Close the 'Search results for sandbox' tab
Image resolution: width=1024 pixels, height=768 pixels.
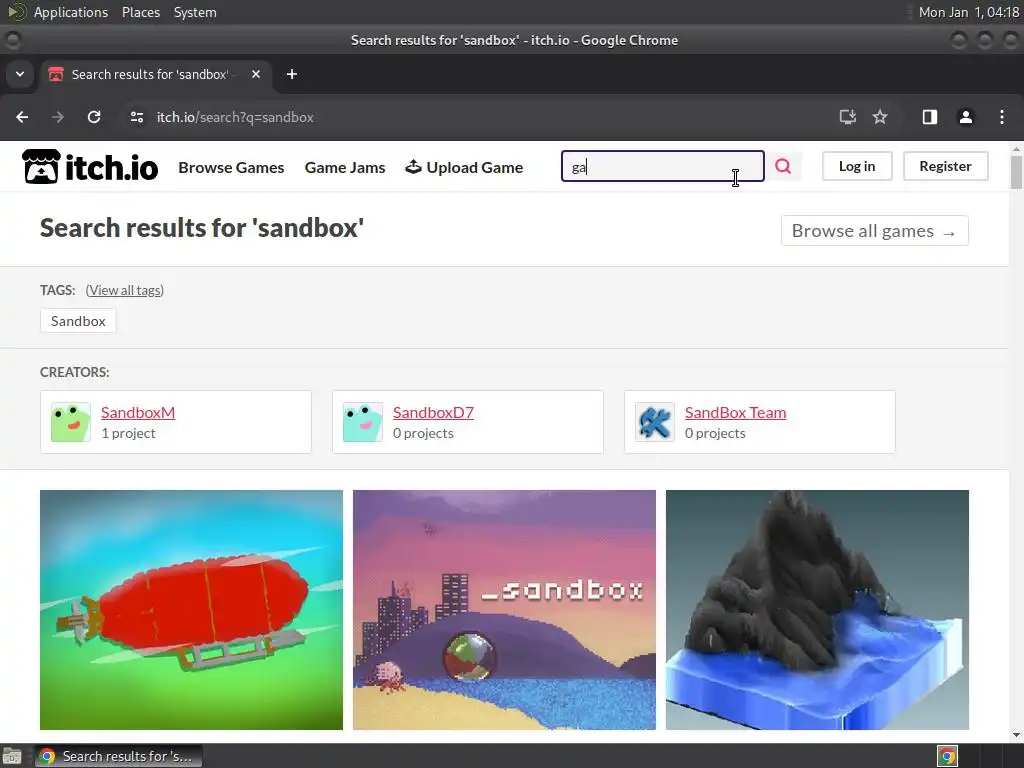tap(256, 74)
